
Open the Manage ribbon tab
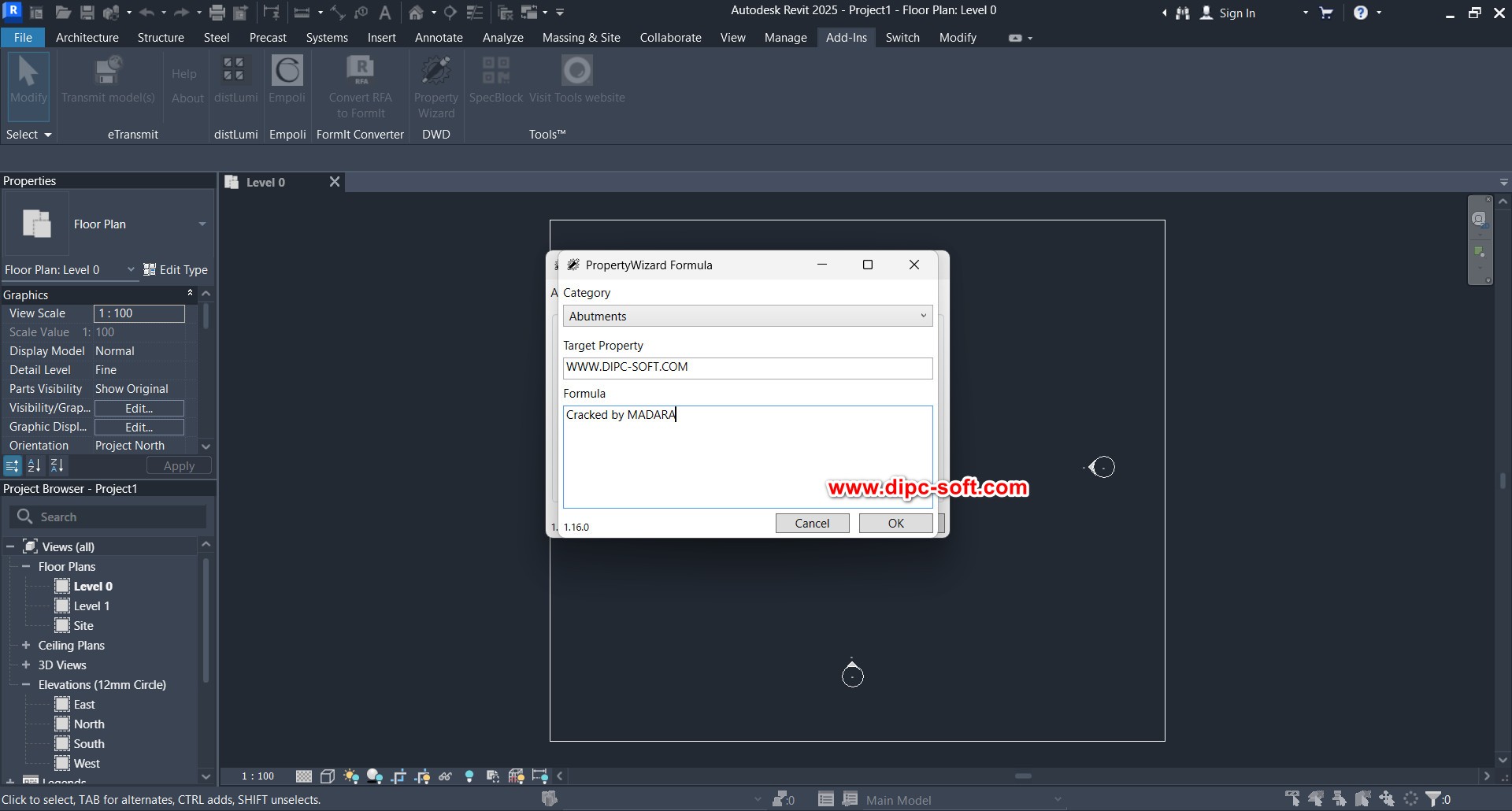click(x=785, y=37)
